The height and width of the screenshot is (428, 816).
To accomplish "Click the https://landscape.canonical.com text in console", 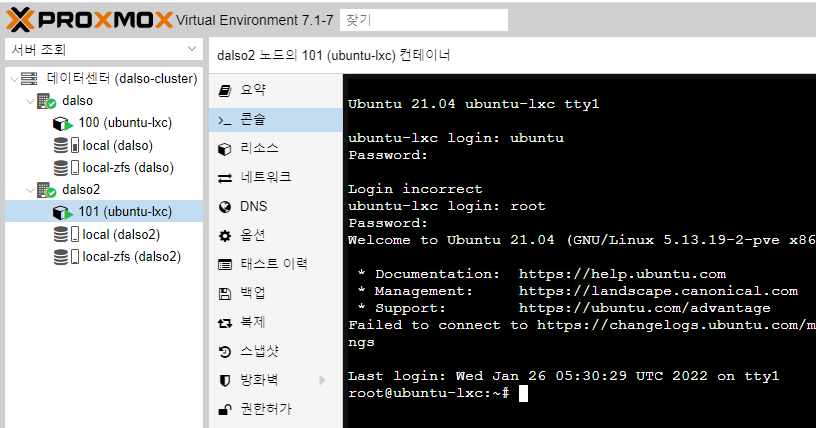I will (658, 291).
